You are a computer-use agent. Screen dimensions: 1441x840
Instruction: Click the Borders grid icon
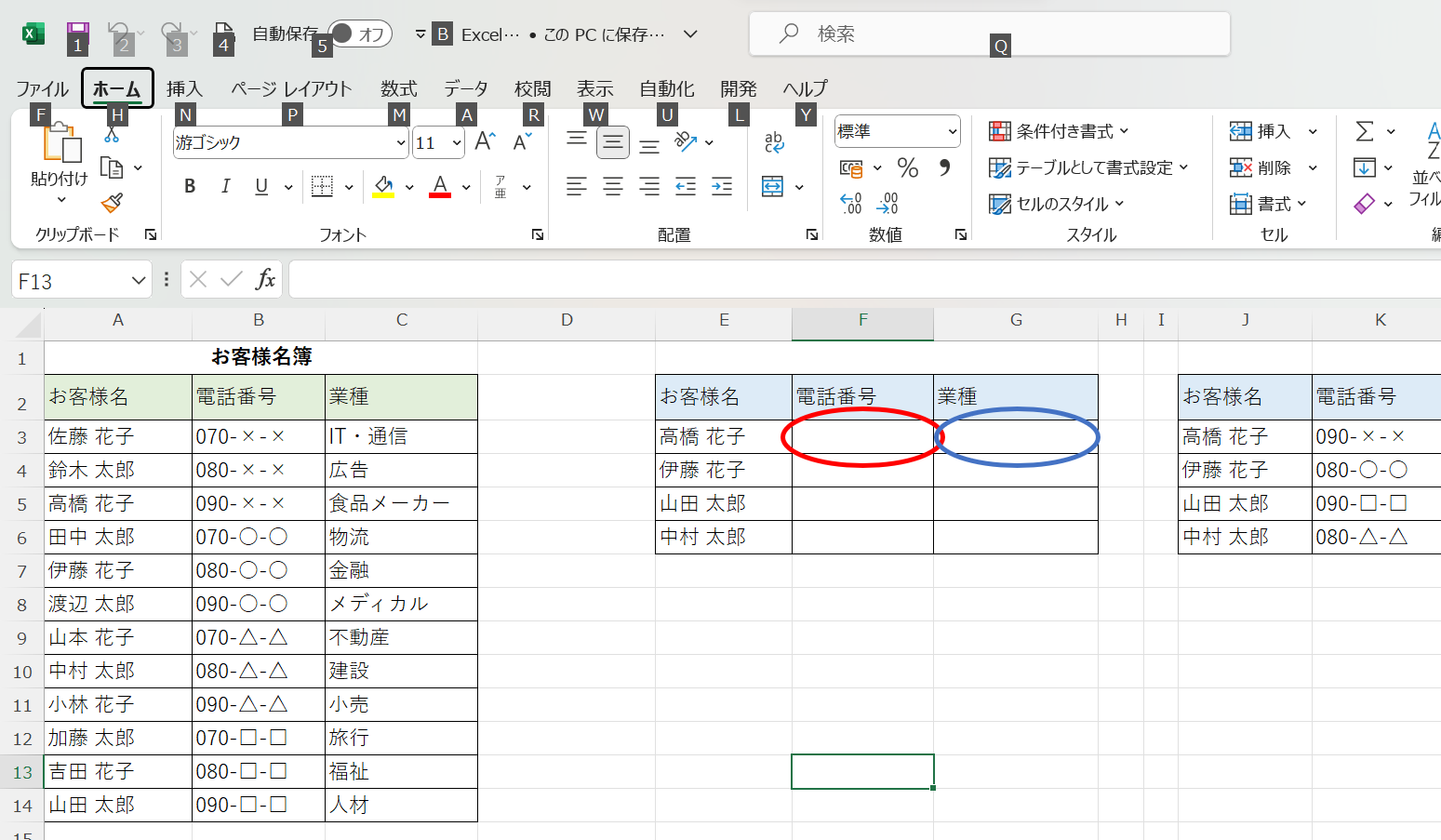(322, 186)
